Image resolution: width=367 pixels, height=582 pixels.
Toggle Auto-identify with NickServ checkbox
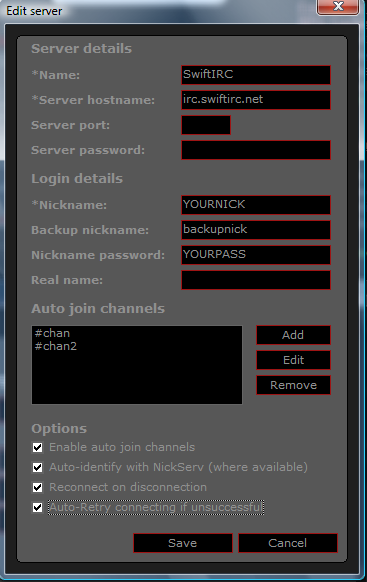(37, 467)
